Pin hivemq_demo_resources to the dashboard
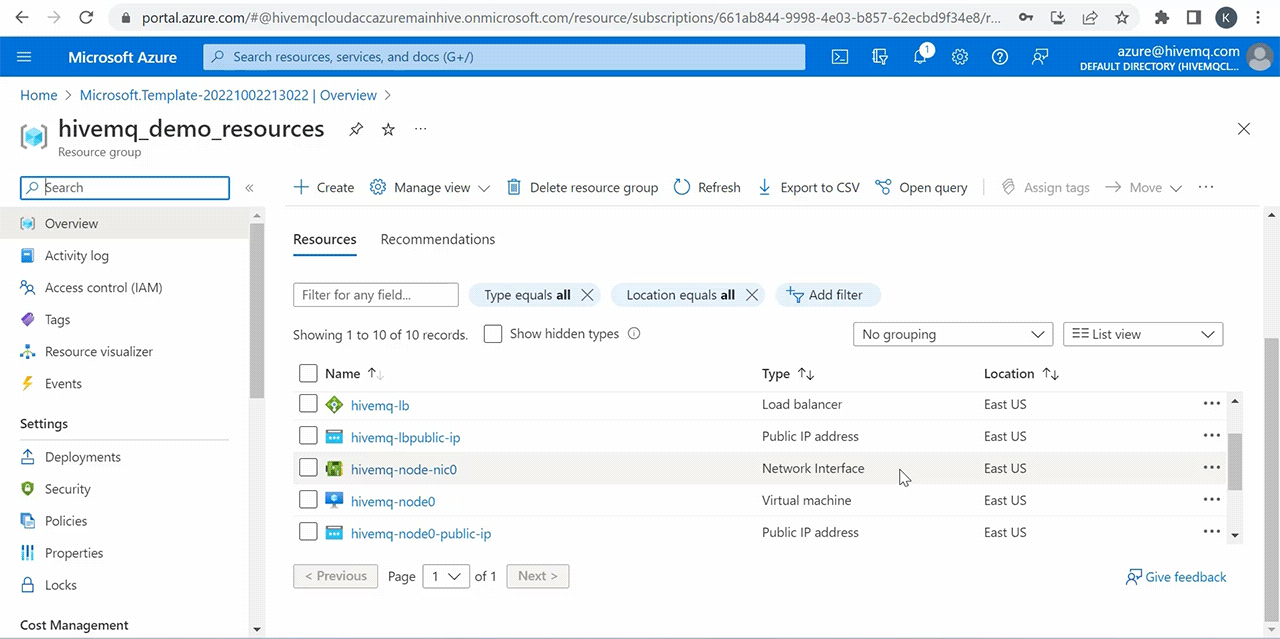 tap(356, 130)
